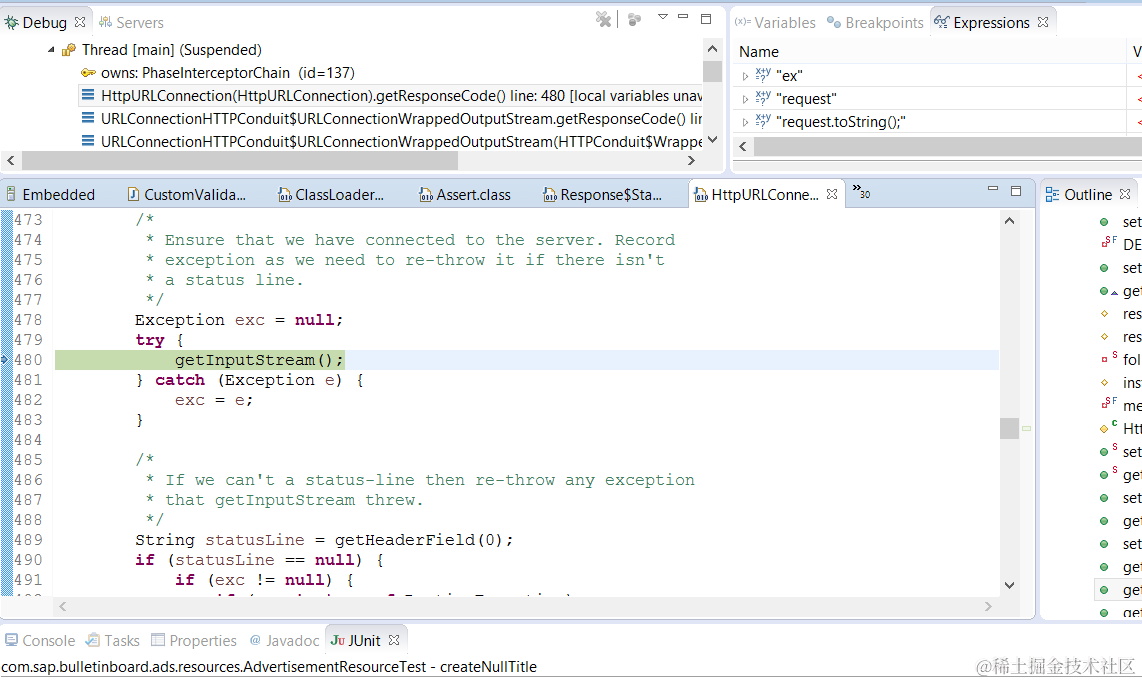The width and height of the screenshot is (1142, 683).
Task: Click the key icon beside owns: PhaseInterceptorChain
Action: coord(88,72)
